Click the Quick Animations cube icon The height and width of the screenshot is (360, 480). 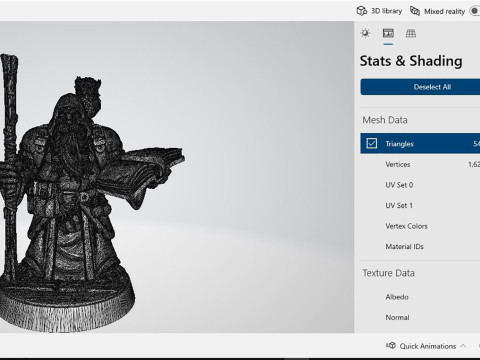(391, 346)
